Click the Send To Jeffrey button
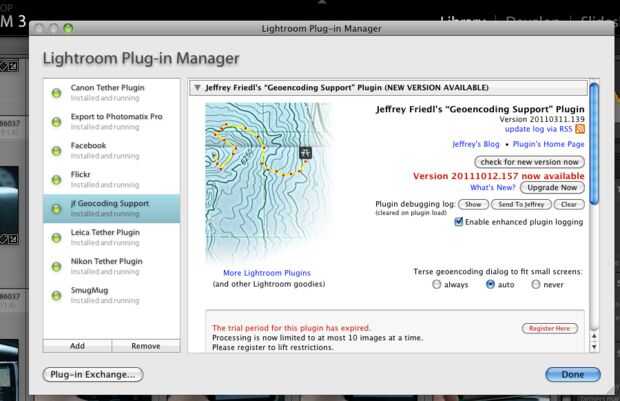 tap(521, 204)
